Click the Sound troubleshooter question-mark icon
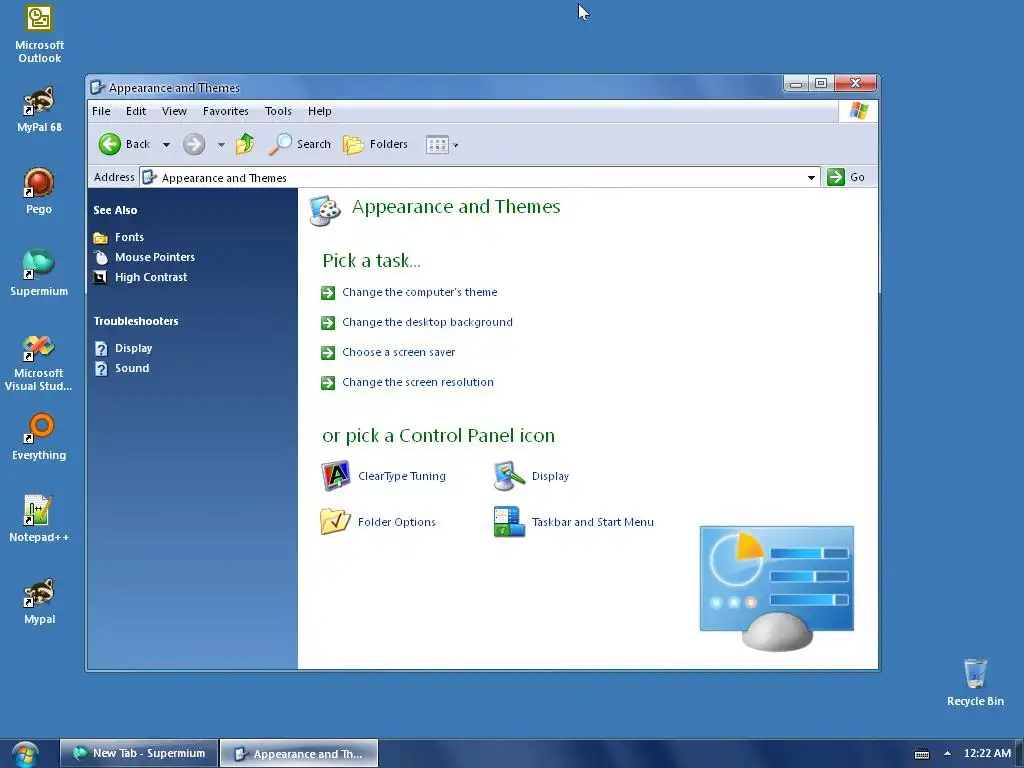1024x768 pixels. click(x=101, y=369)
